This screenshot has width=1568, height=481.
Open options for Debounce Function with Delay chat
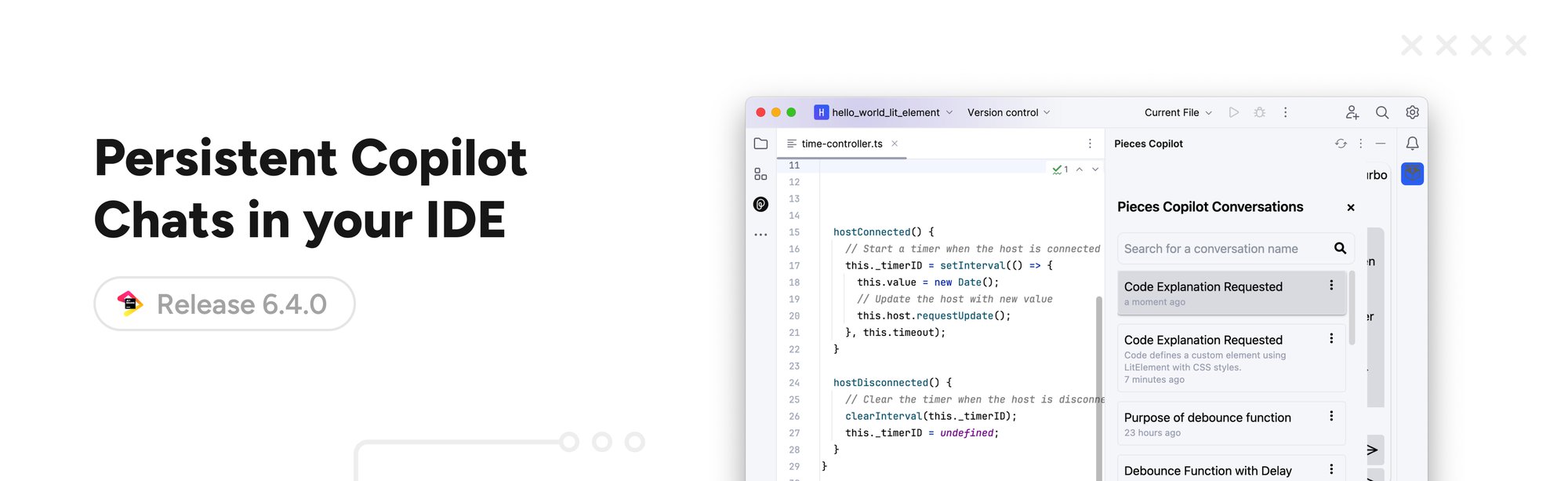point(1331,469)
